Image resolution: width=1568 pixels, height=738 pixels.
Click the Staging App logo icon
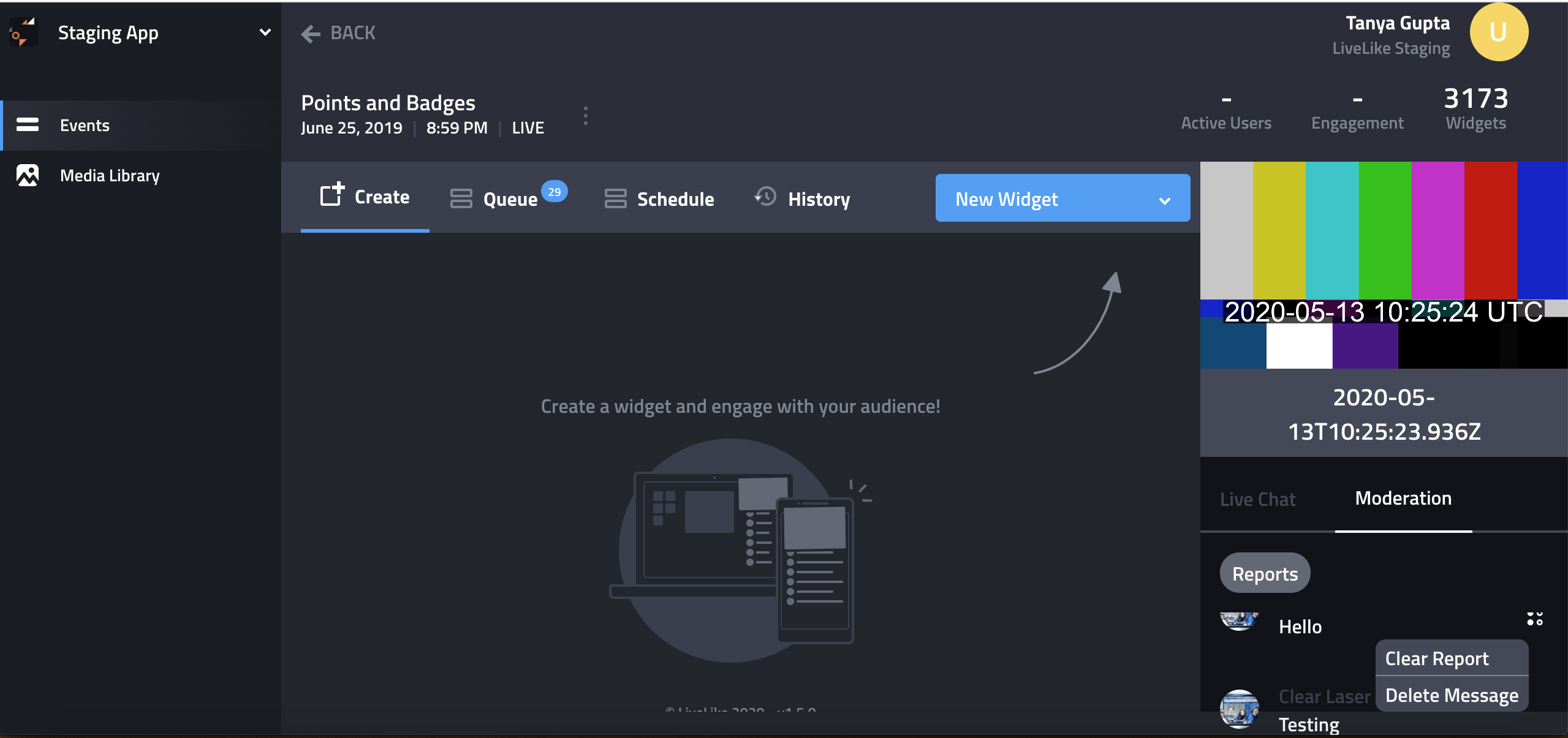pyautogui.click(x=22, y=32)
